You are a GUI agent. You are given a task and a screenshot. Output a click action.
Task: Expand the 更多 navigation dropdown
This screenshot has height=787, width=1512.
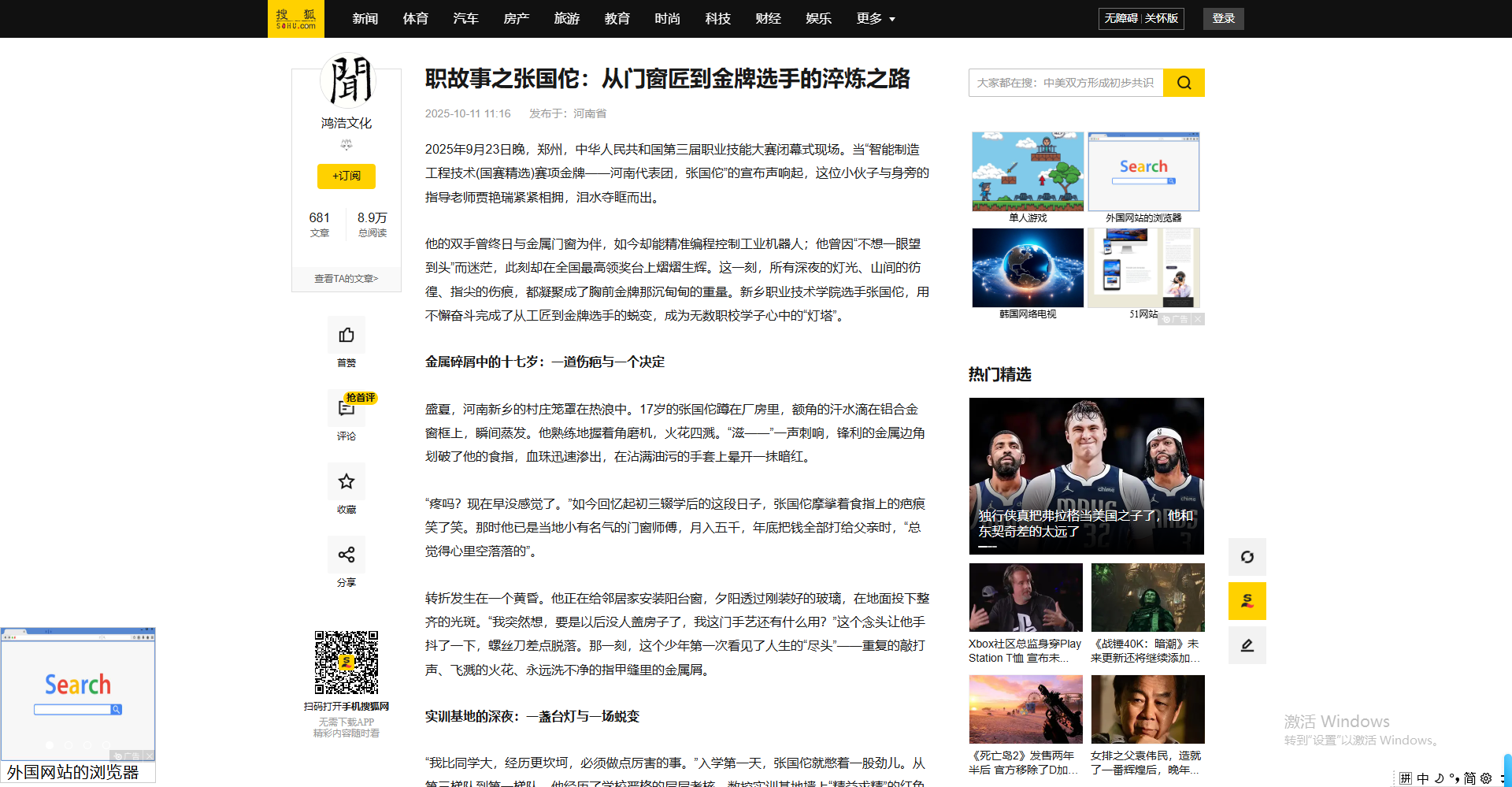[x=876, y=19]
